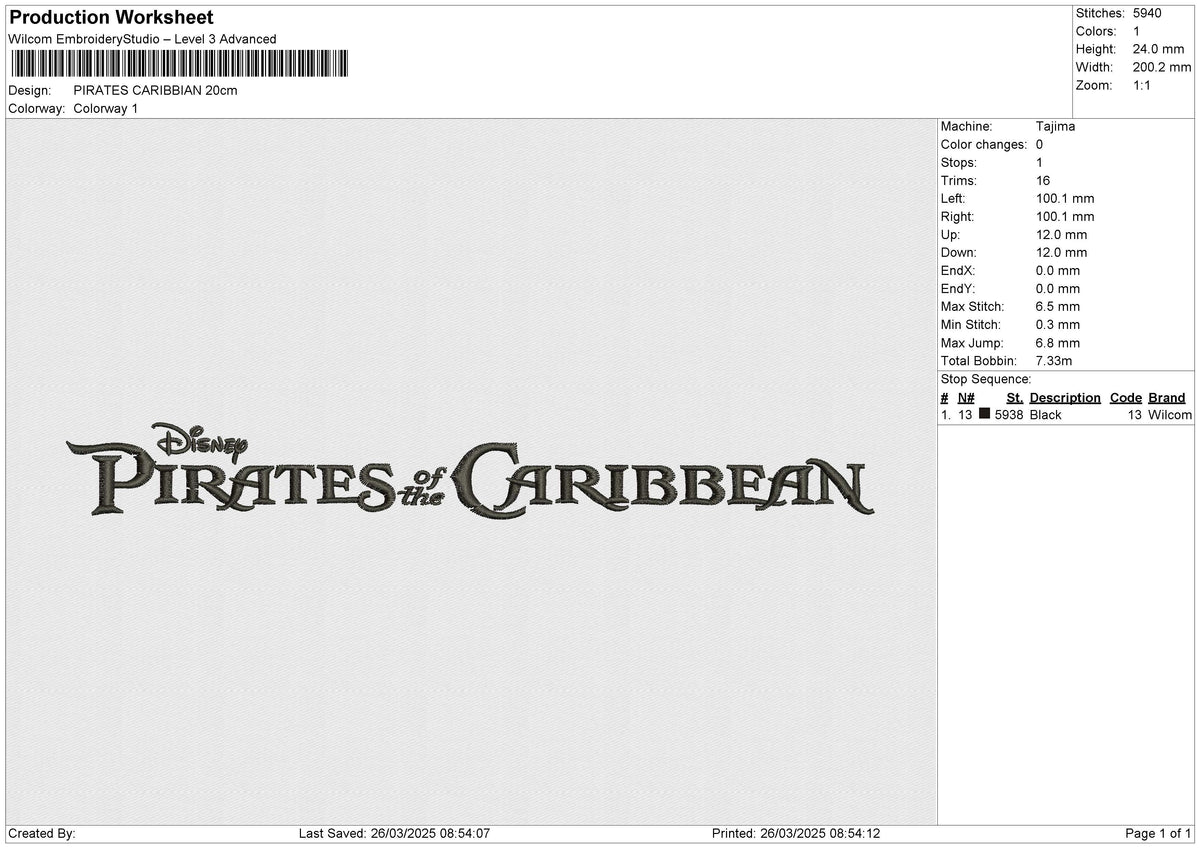Image resolution: width=1200 pixels, height=848 pixels.
Task: Click the 'EndX:' value 0.0 mm
Action: [x=1058, y=270]
